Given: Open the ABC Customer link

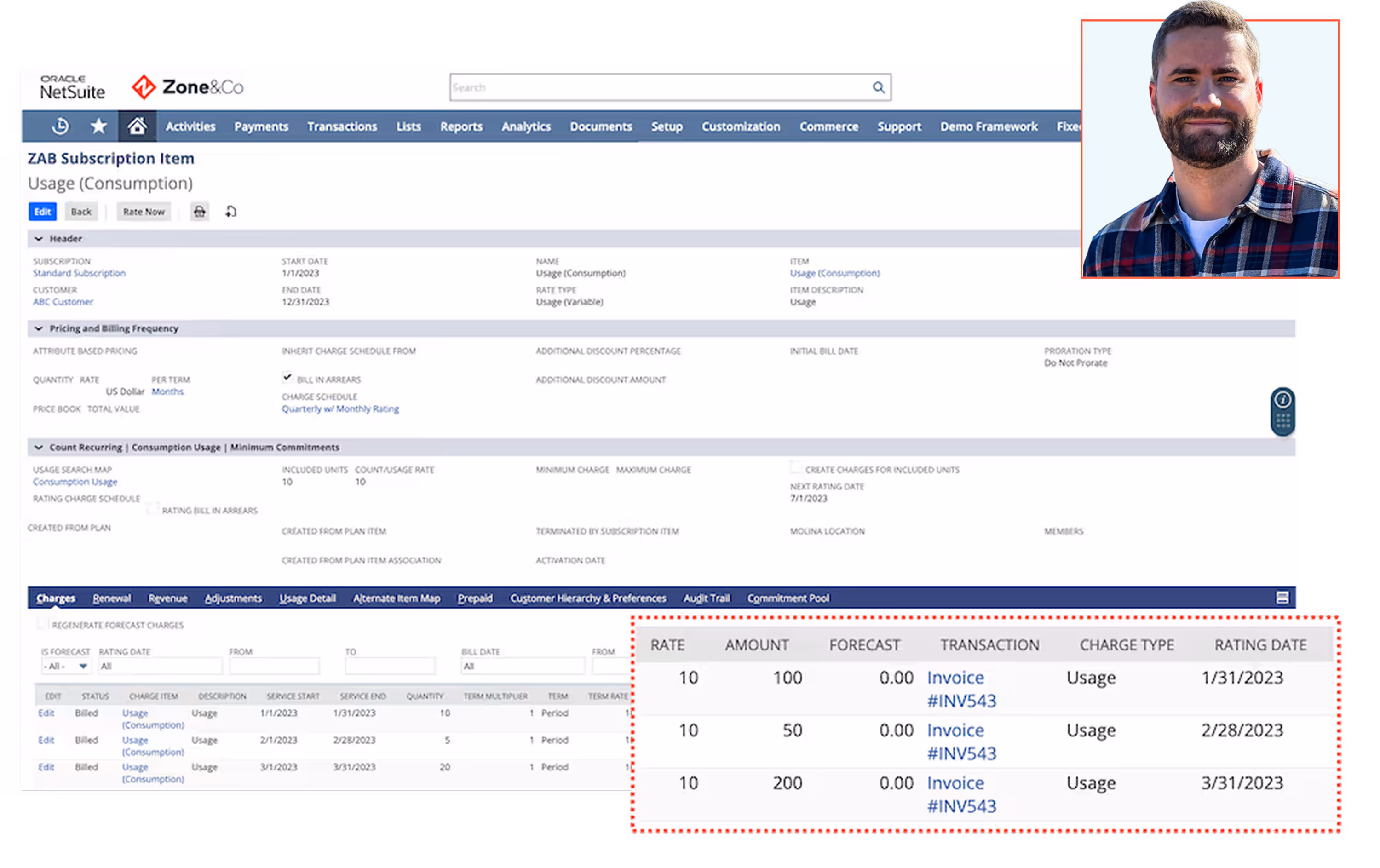Looking at the screenshot, I should [63, 302].
